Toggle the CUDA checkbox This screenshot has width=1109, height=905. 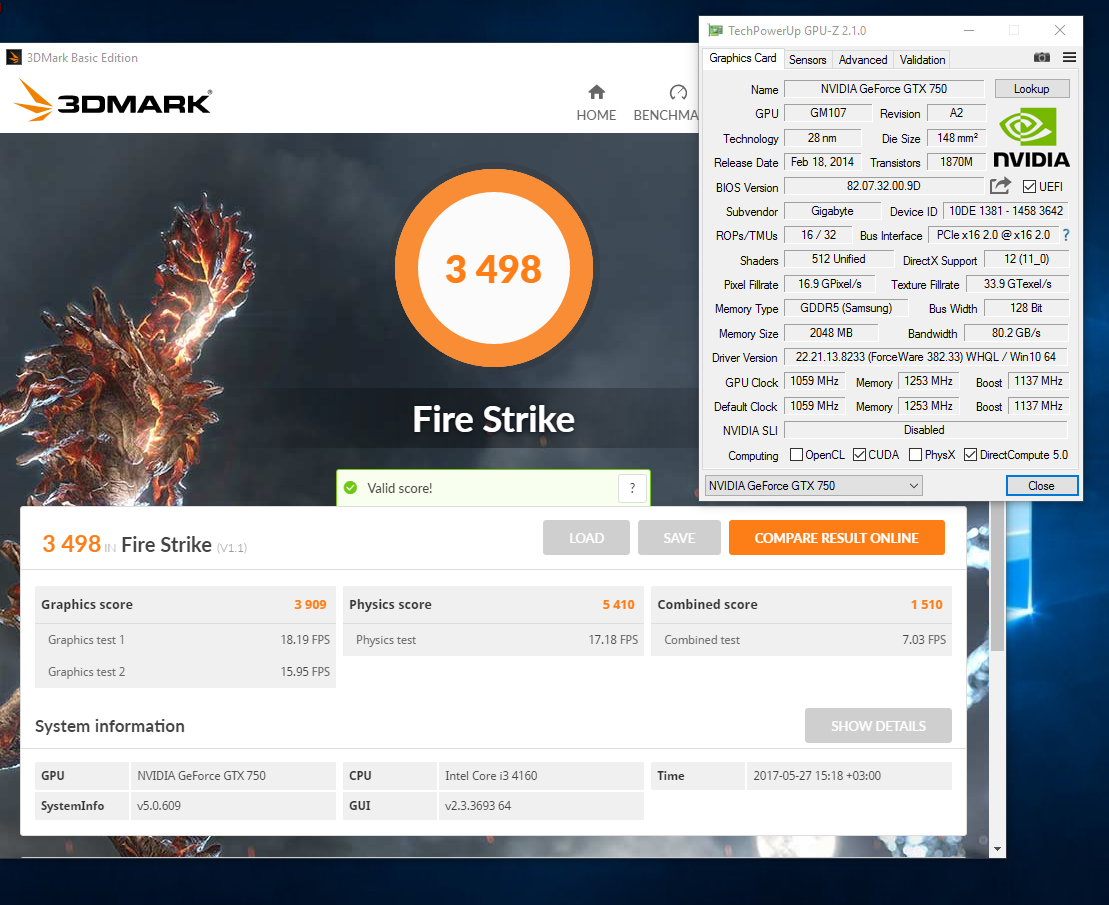pos(859,455)
